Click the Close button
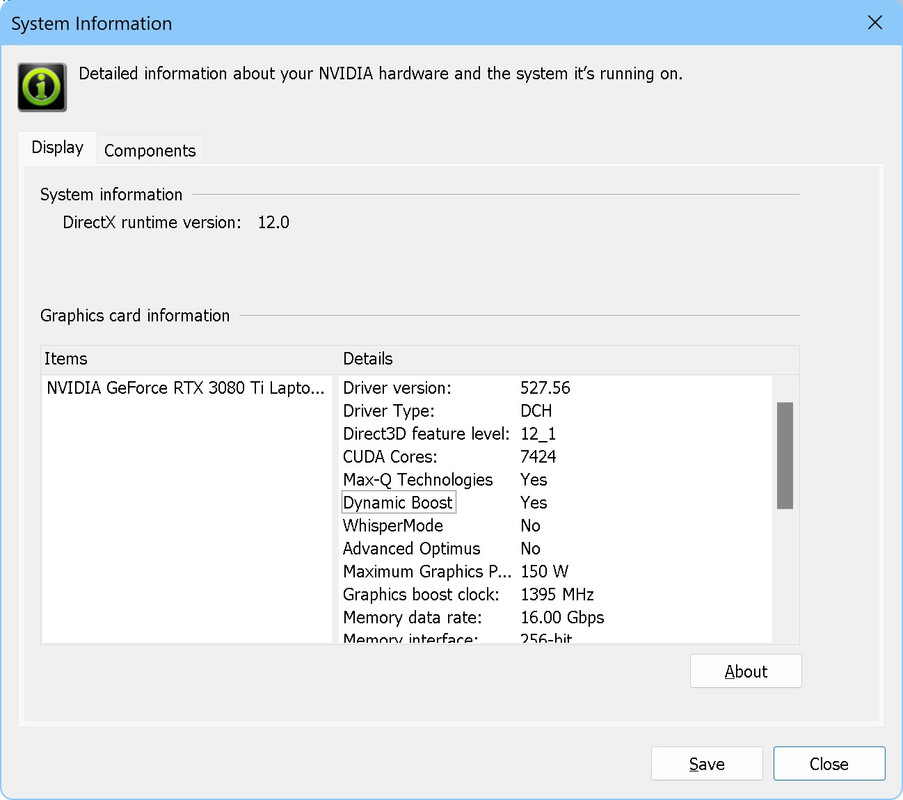This screenshot has width=903, height=800. point(829,764)
